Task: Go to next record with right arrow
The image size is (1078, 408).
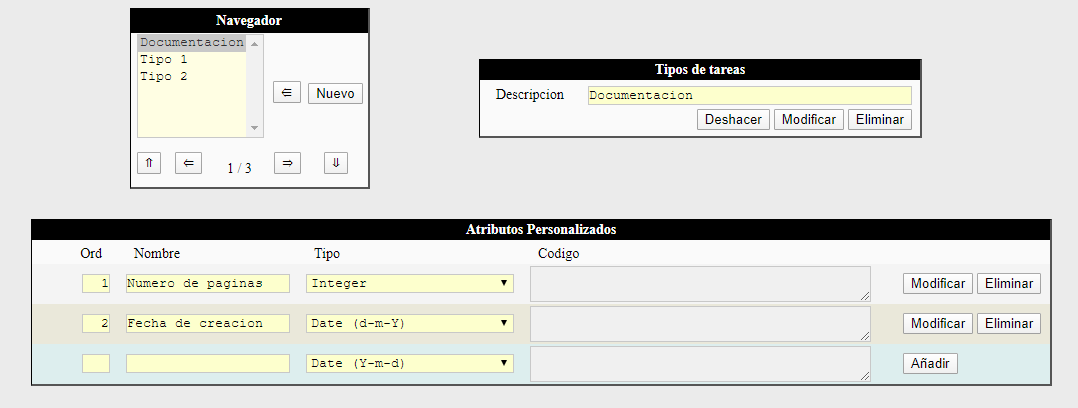Action: (287, 163)
